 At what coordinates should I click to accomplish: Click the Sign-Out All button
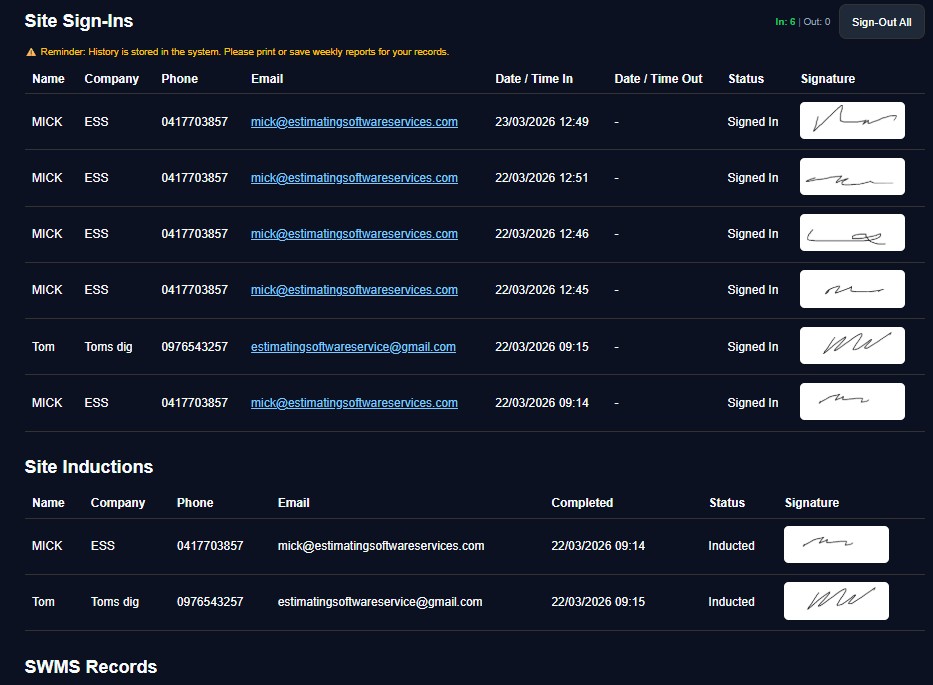(881, 22)
